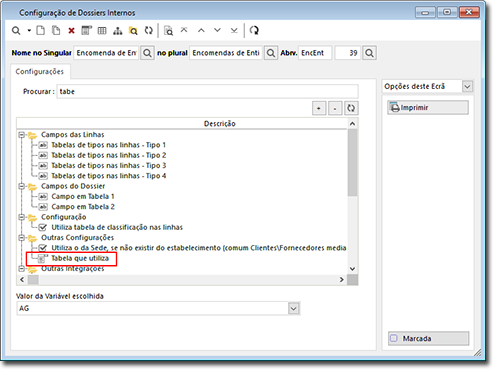
Task: Create a new record with the blank page icon
Action: point(41,31)
